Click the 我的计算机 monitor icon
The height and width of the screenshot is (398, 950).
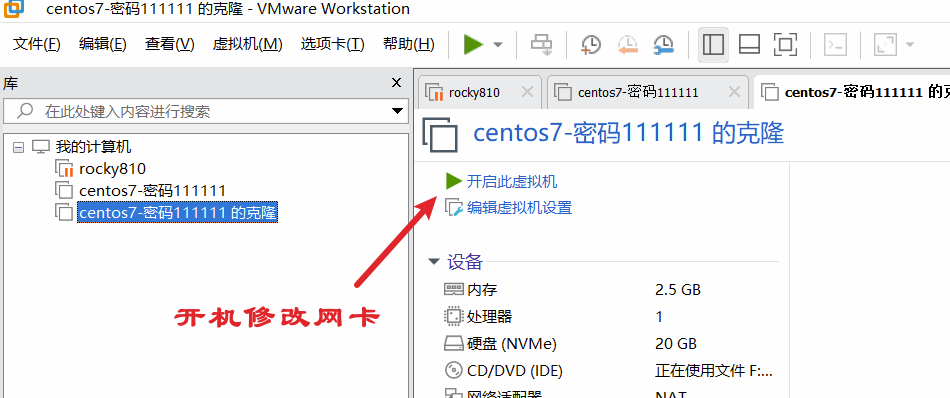tap(41, 147)
